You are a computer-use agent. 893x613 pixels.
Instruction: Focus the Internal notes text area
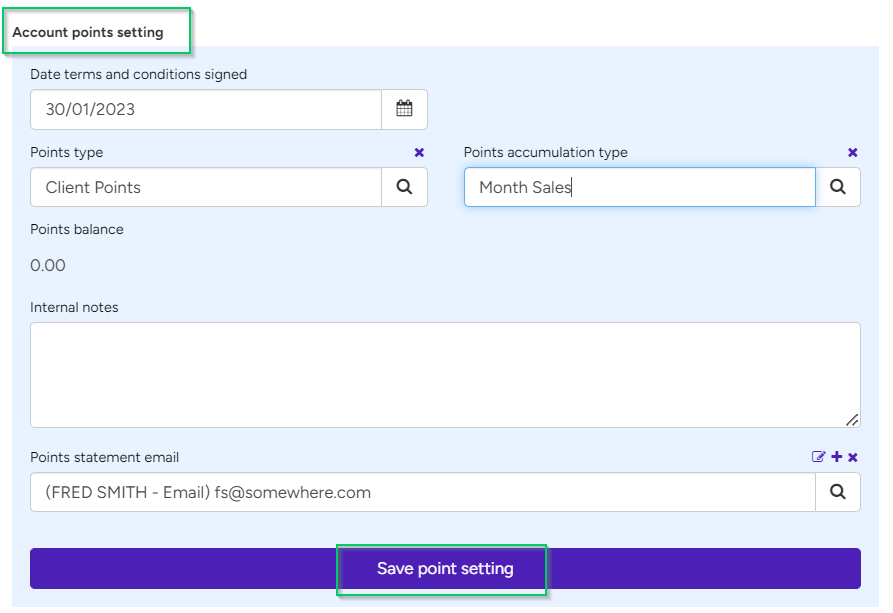point(445,375)
